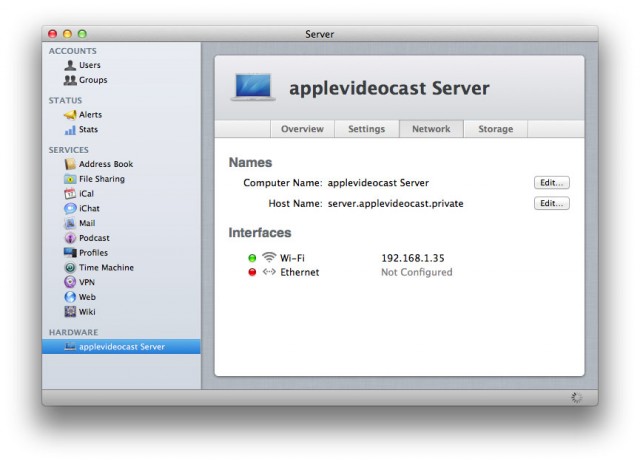This screenshot has width=640, height=464.
Task: Select applevideocast Server under Hardware
Action: pos(121,346)
